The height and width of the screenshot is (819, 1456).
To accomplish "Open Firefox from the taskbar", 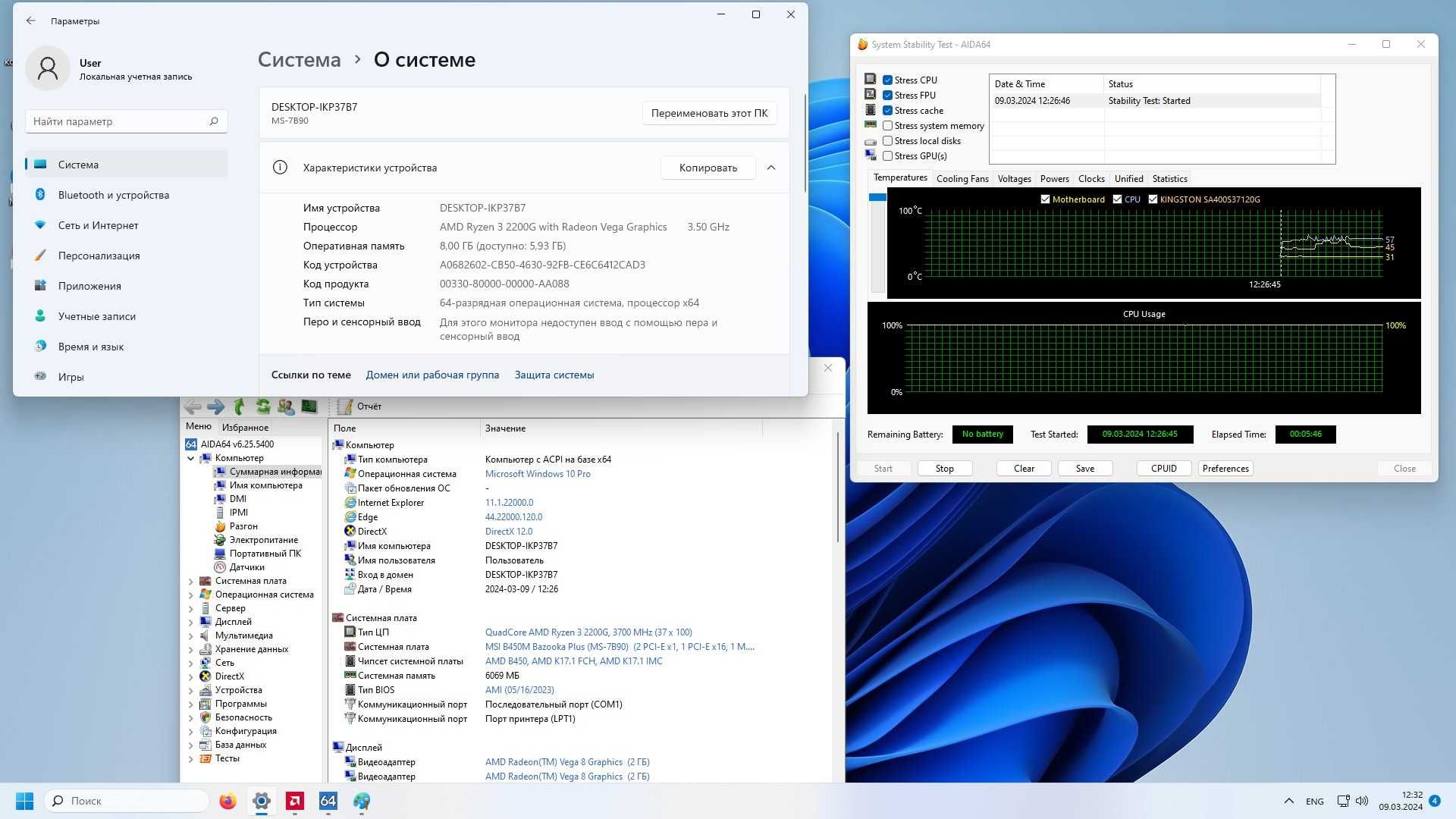I will (227, 801).
